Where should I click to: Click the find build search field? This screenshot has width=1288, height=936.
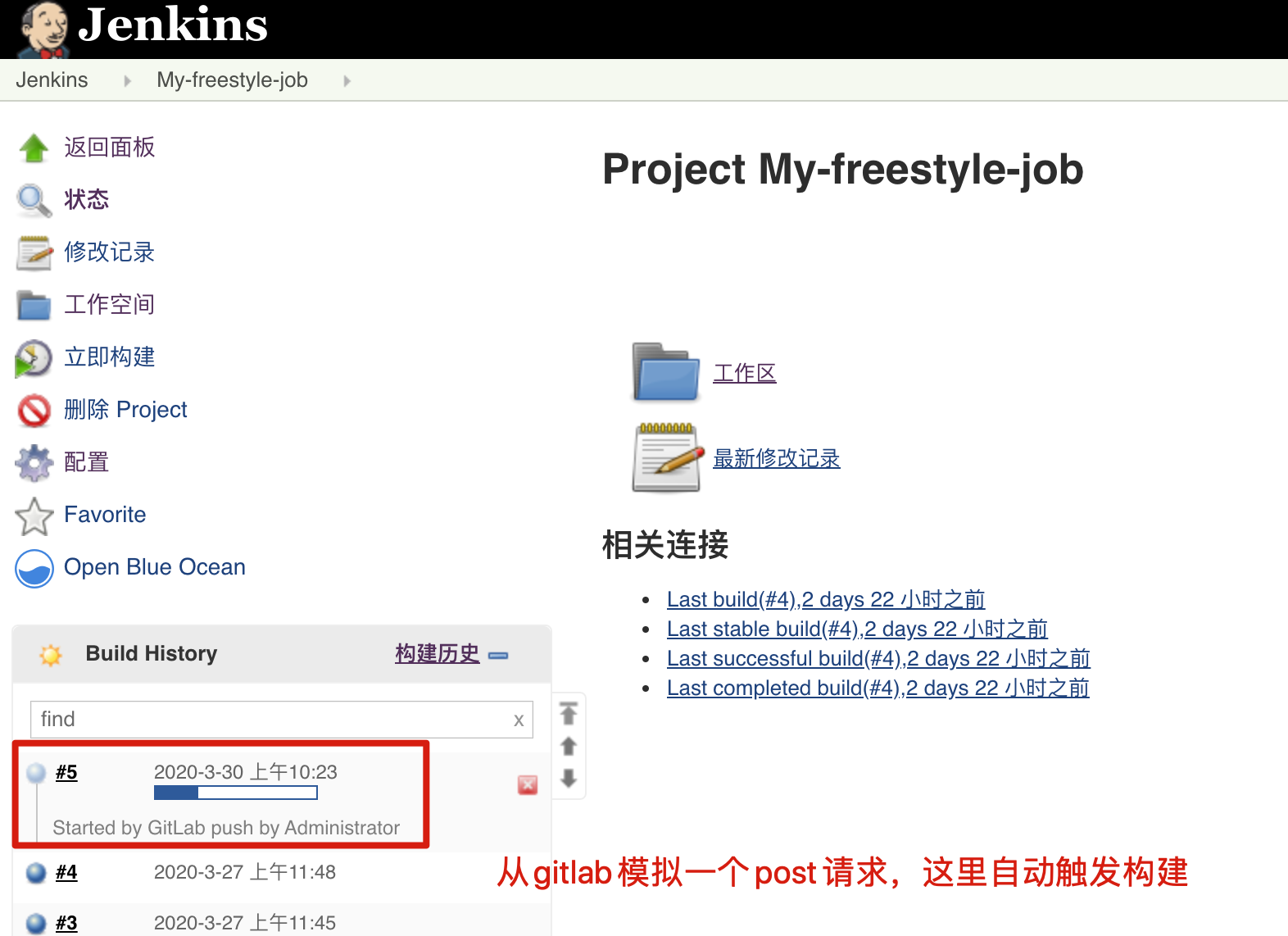click(x=282, y=720)
